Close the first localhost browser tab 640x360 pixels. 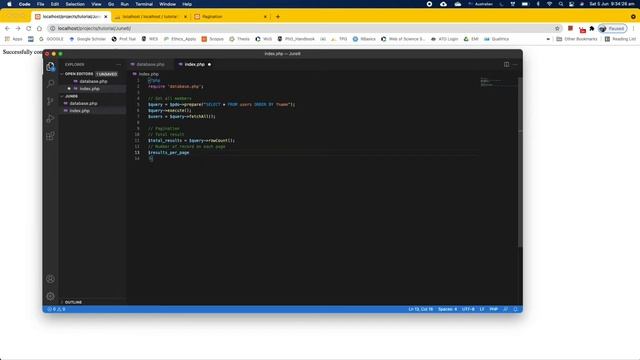click(x=106, y=17)
